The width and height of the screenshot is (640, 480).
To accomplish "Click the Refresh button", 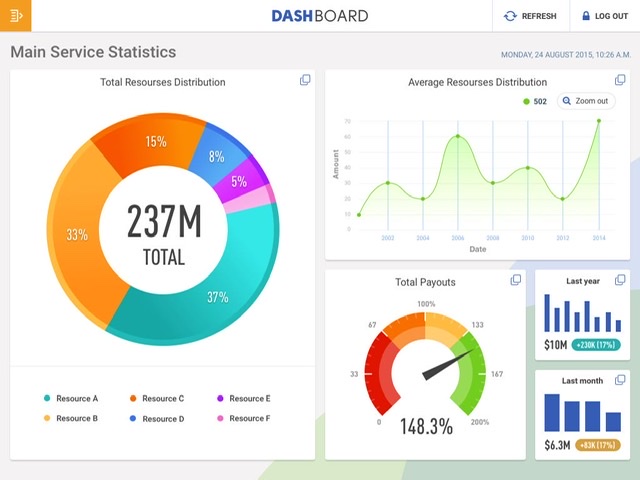I will 530,16.
